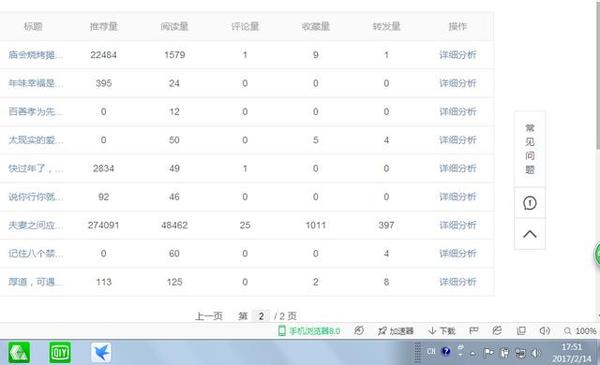
Task: Launch the iQIYI taskbar icon
Action: (x=60, y=352)
